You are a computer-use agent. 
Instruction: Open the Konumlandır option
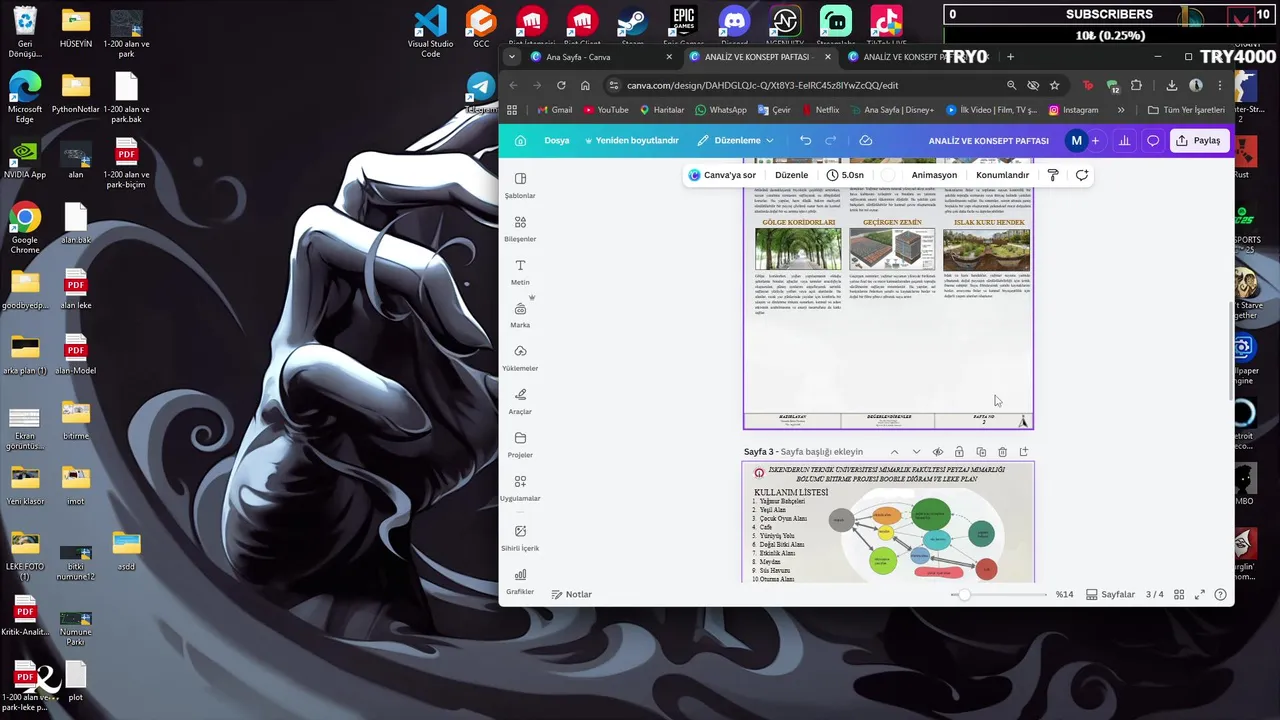coord(1002,175)
